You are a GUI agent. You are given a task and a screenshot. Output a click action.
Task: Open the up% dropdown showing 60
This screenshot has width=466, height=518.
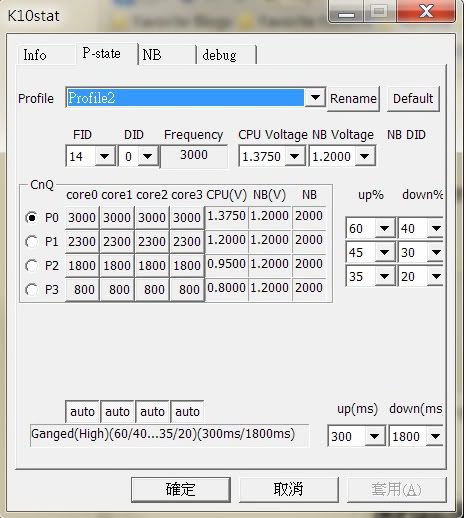(370, 228)
